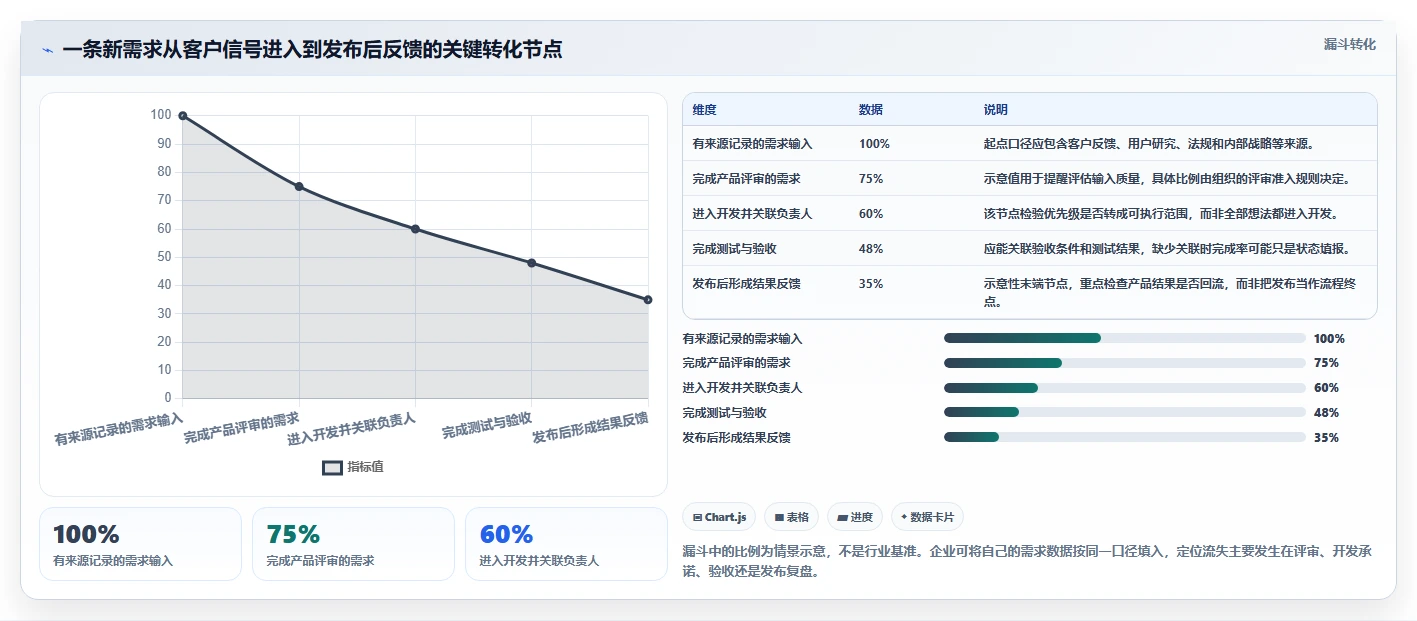The height and width of the screenshot is (621, 1417).
Task: Click the chart data point at value 60
Action: tap(415, 229)
